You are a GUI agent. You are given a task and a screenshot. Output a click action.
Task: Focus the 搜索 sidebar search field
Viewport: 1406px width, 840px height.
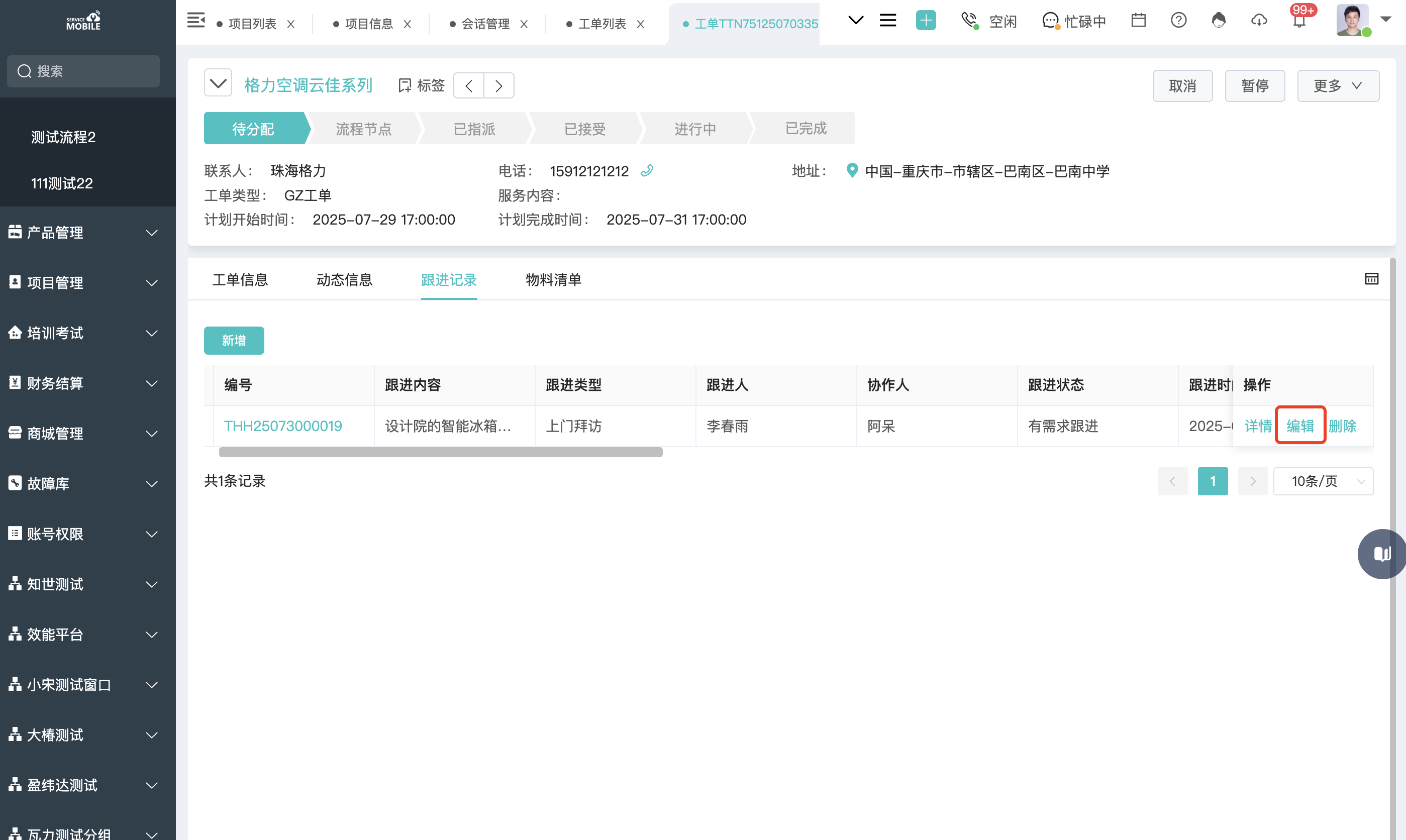[84, 71]
